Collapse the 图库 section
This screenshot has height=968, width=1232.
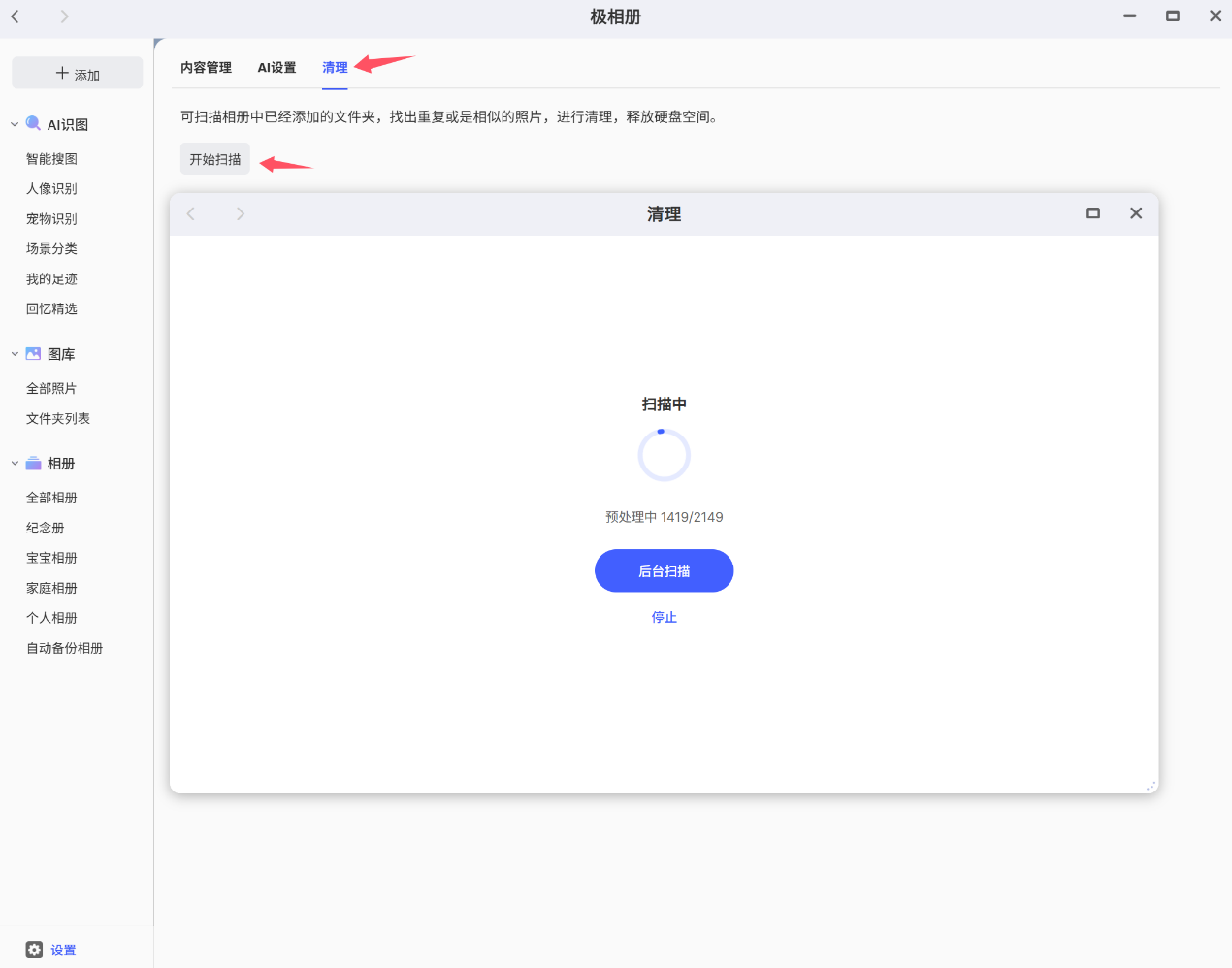(15, 354)
